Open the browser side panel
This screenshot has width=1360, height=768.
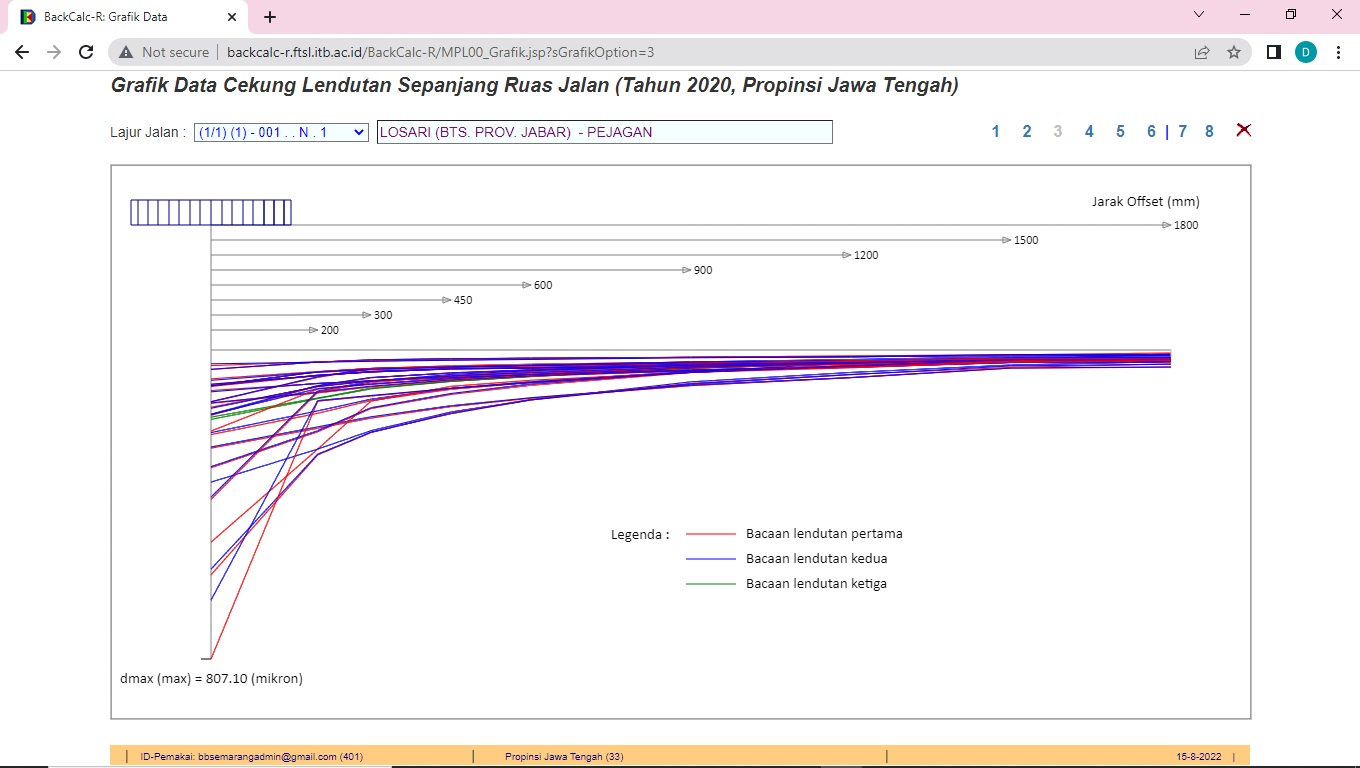click(x=1273, y=52)
